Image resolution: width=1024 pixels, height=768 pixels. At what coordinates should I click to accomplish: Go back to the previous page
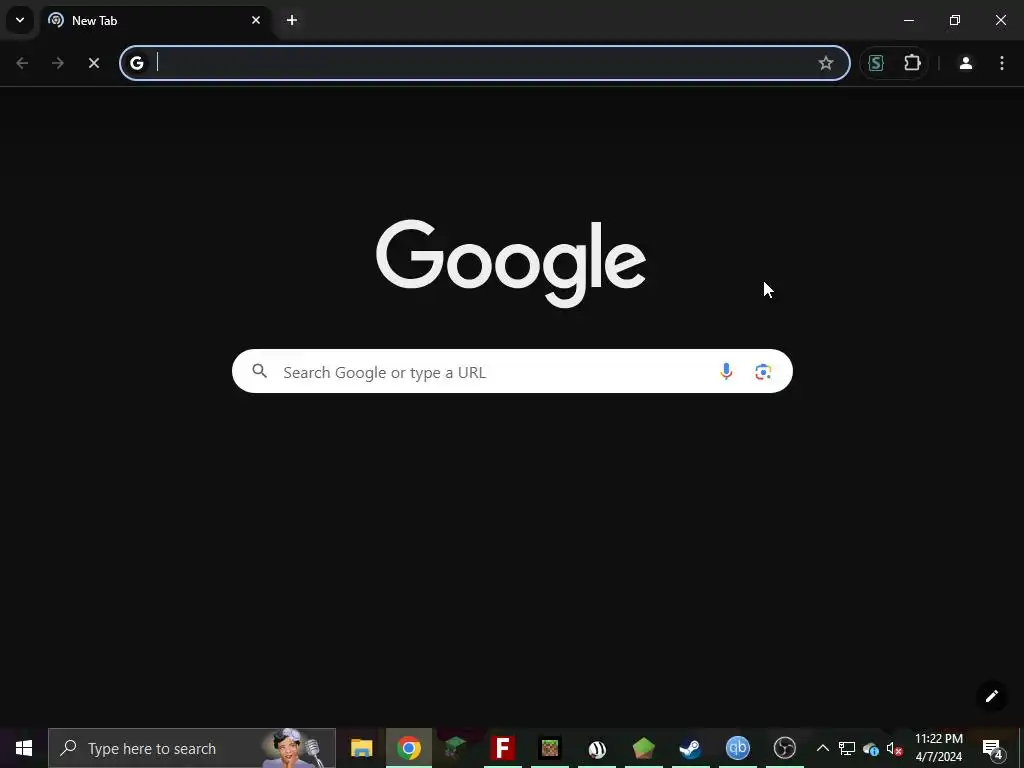point(22,63)
